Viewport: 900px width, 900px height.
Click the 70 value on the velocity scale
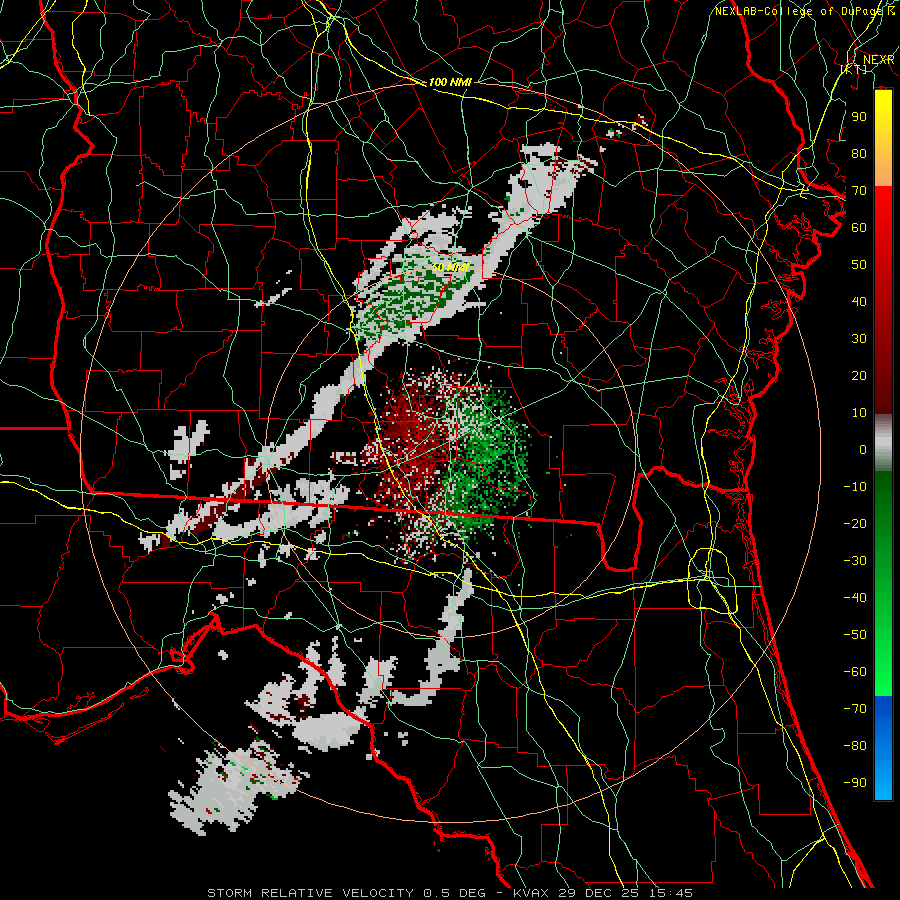[859, 191]
